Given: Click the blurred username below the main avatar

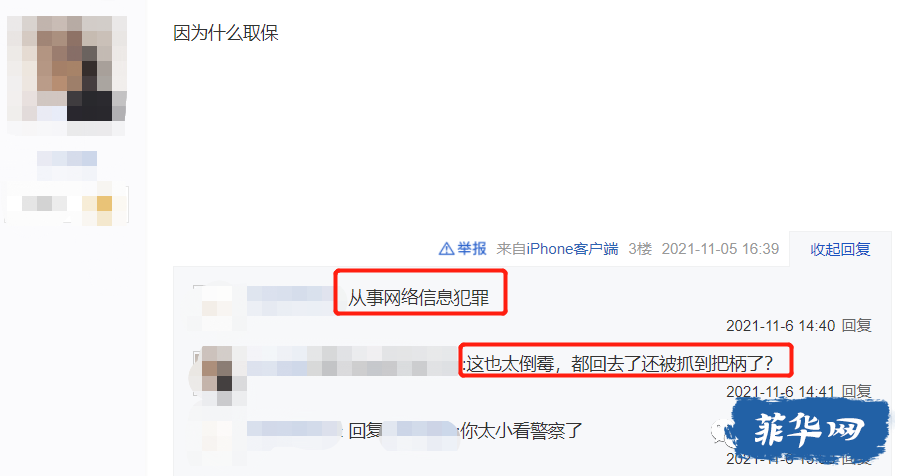Looking at the screenshot, I should click(67, 158).
